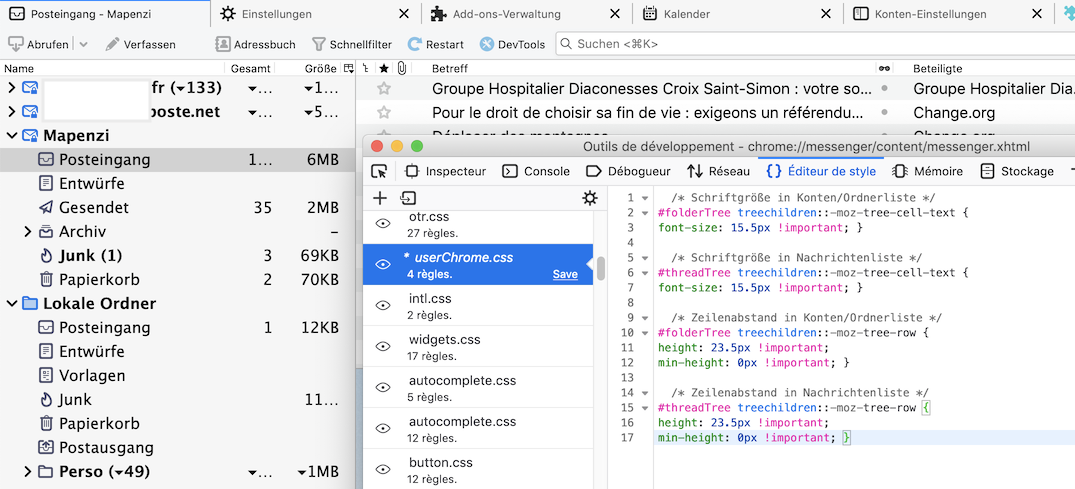Save the userChrome.css stylesheet
This screenshot has width=1075, height=489.
click(565, 274)
